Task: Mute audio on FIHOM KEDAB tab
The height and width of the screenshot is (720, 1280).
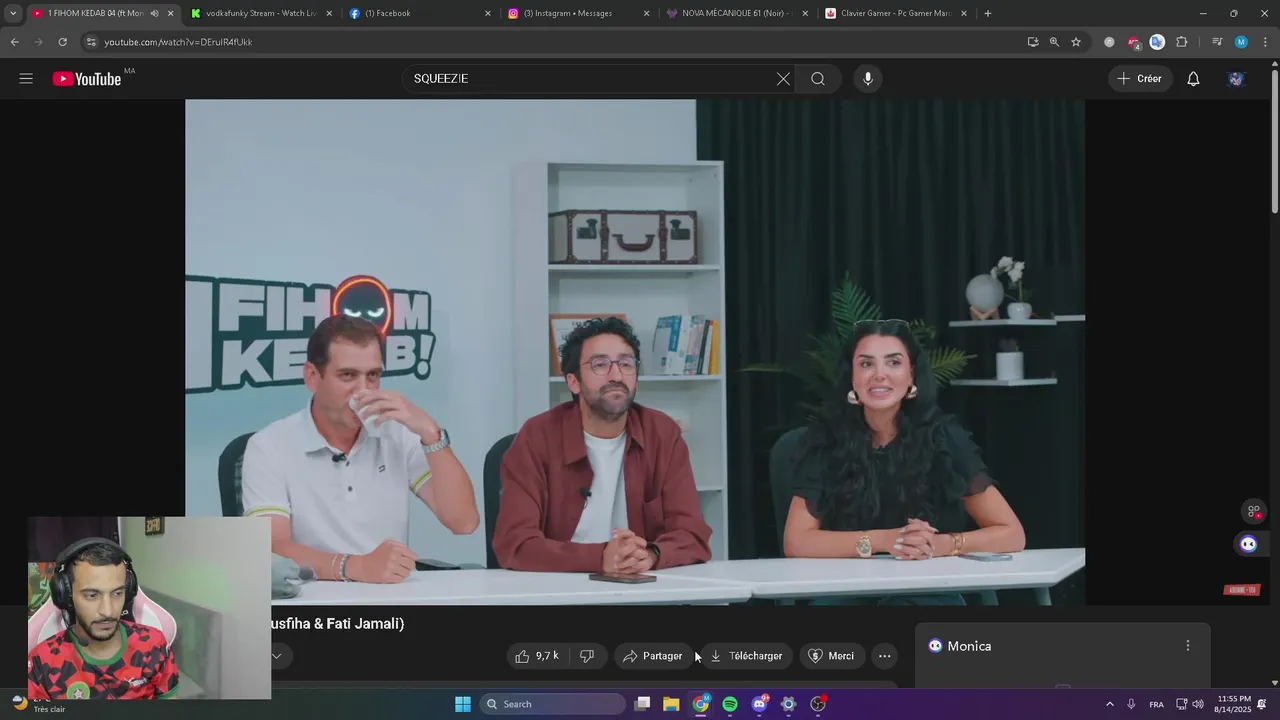Action: coord(154,13)
